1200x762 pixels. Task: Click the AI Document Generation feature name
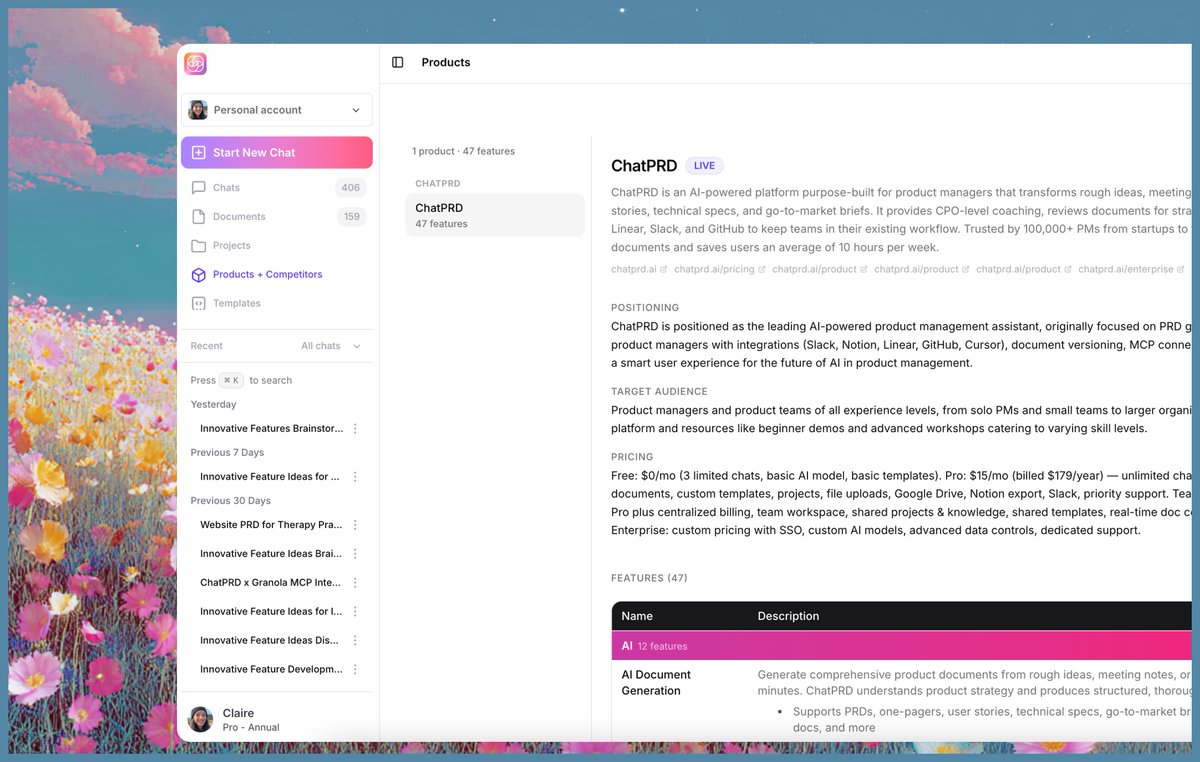coord(656,683)
